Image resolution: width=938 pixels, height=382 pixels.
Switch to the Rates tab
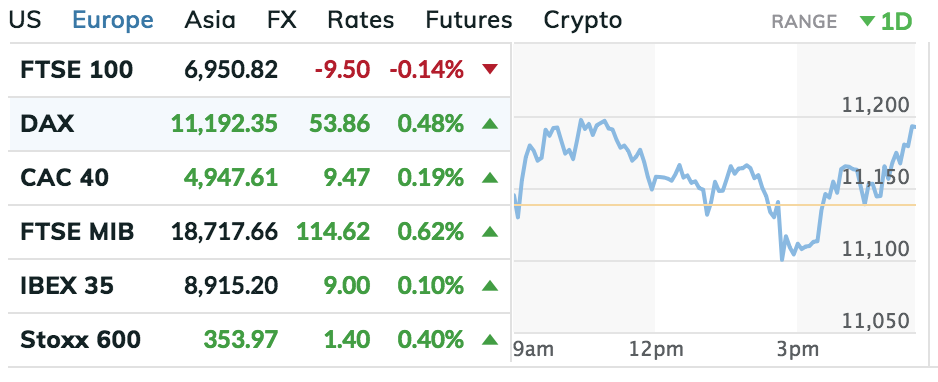[x=361, y=20]
